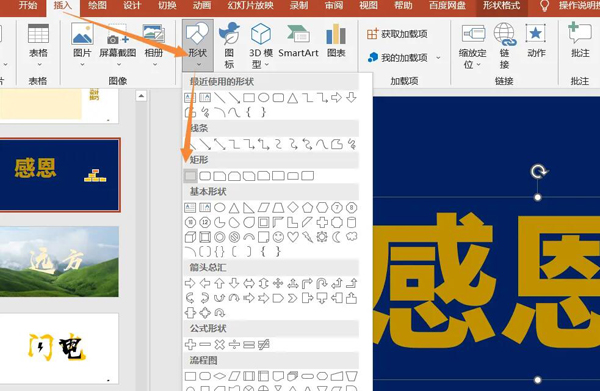Select the highlighted rectangle under 矩形
The width and height of the screenshot is (600, 391).
pyautogui.click(x=190, y=176)
